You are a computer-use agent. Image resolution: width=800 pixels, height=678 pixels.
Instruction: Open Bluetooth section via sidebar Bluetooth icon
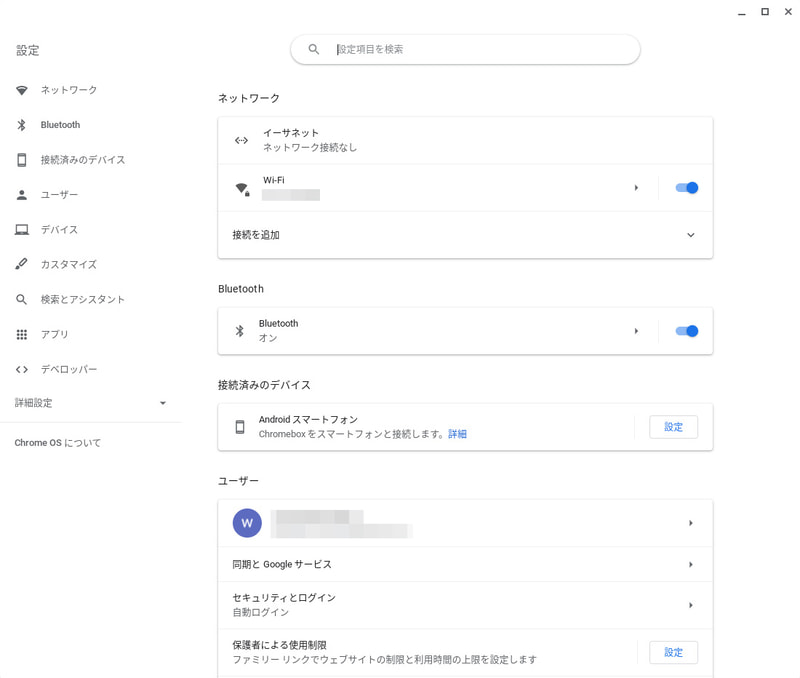pyautogui.click(x=22, y=124)
